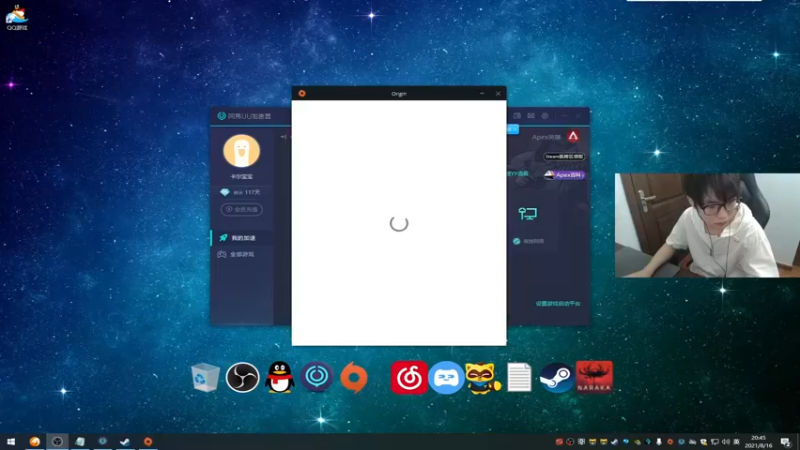
Task: Click the Apex Legends red logo
Action: click(x=573, y=136)
